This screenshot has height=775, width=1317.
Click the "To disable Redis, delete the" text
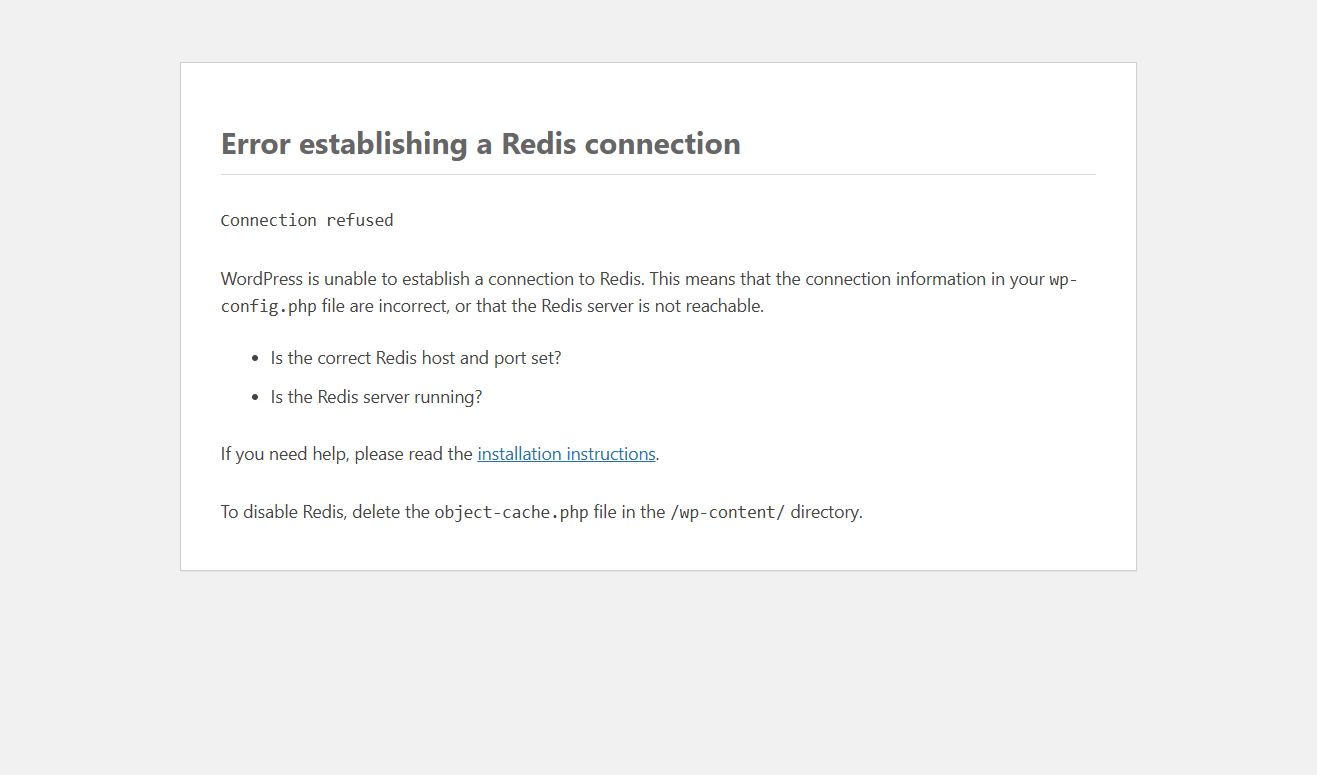point(325,512)
